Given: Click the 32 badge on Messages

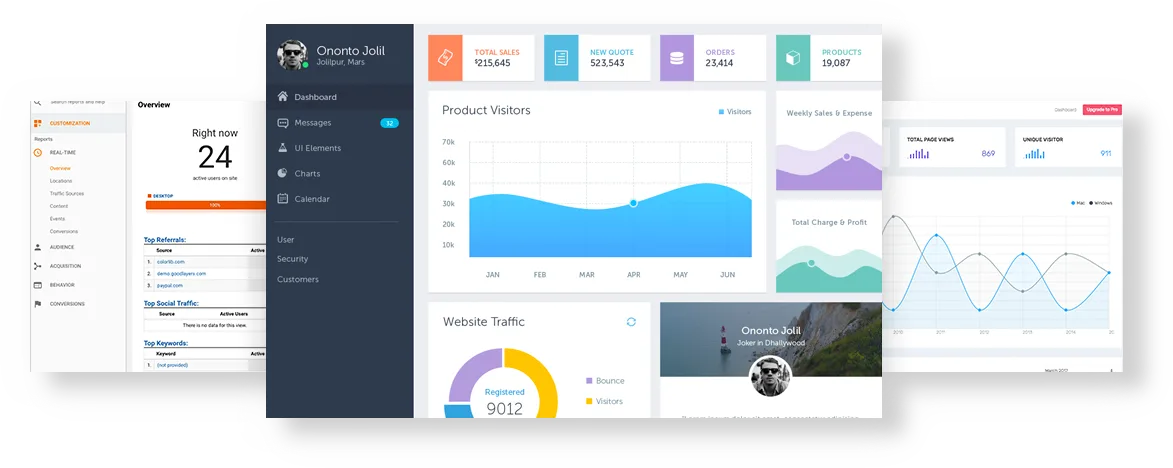Looking at the screenshot, I should 390,123.
